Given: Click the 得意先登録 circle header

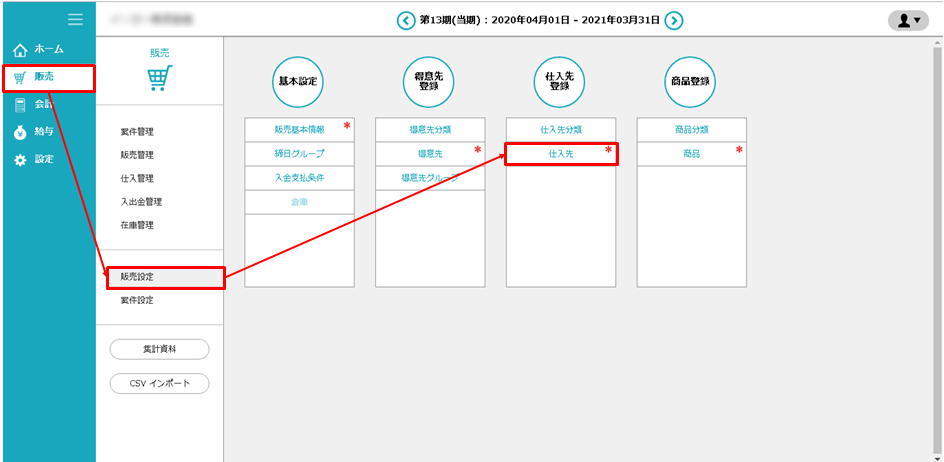Looking at the screenshot, I should [x=430, y=81].
